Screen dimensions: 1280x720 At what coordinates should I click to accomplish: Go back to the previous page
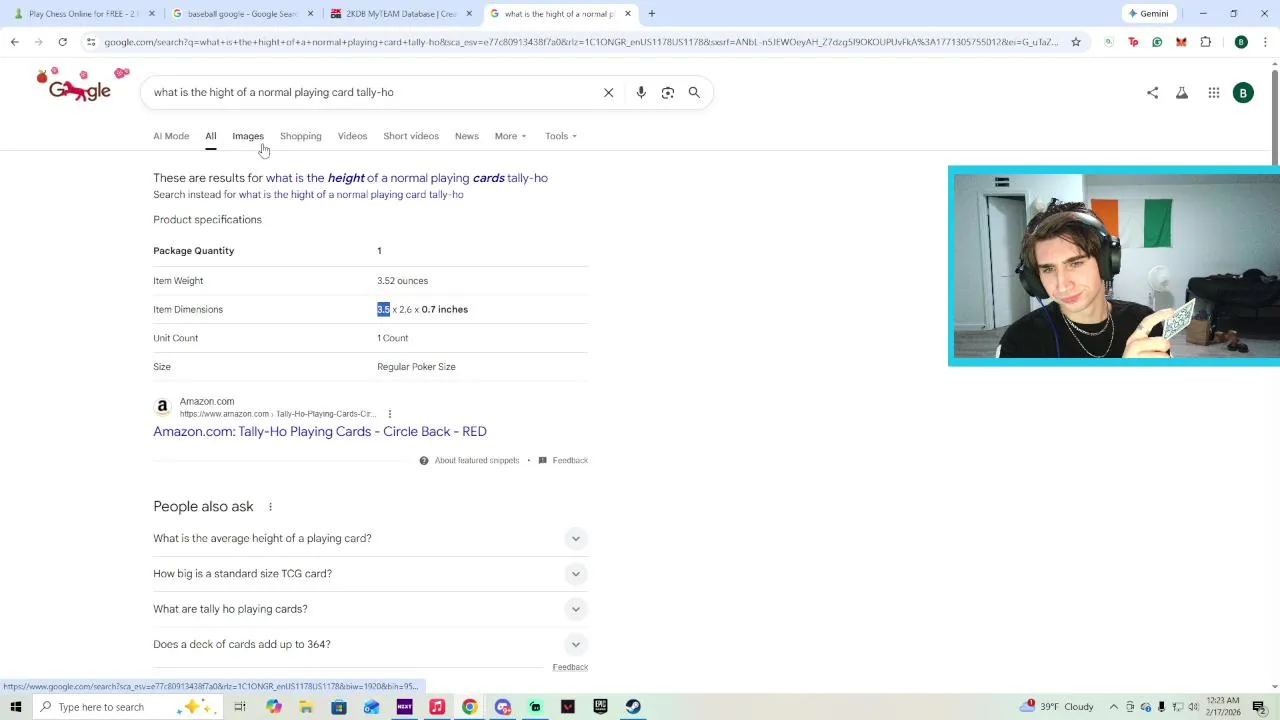tap(14, 42)
